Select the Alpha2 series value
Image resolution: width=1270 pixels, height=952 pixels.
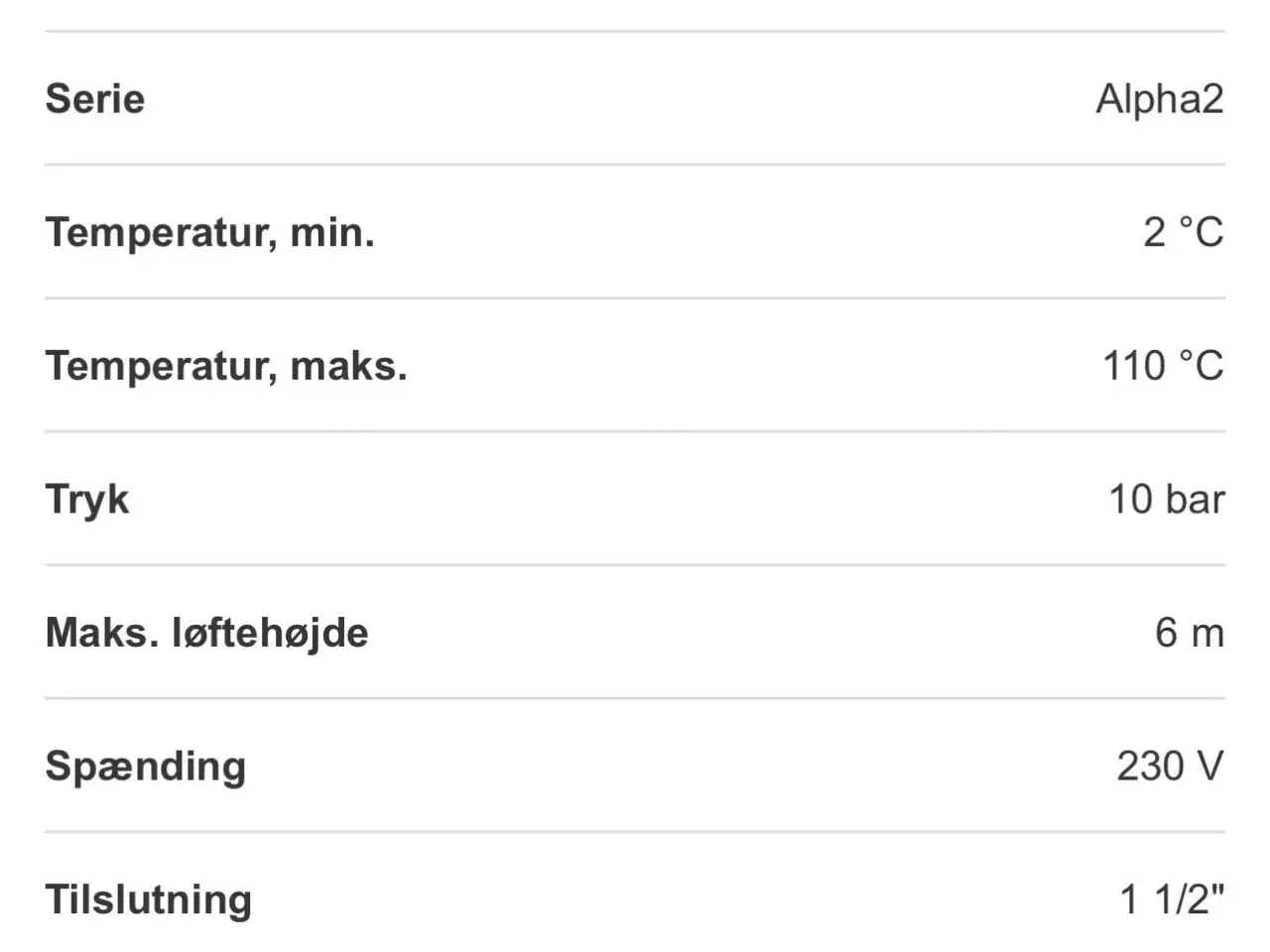(x=1159, y=99)
